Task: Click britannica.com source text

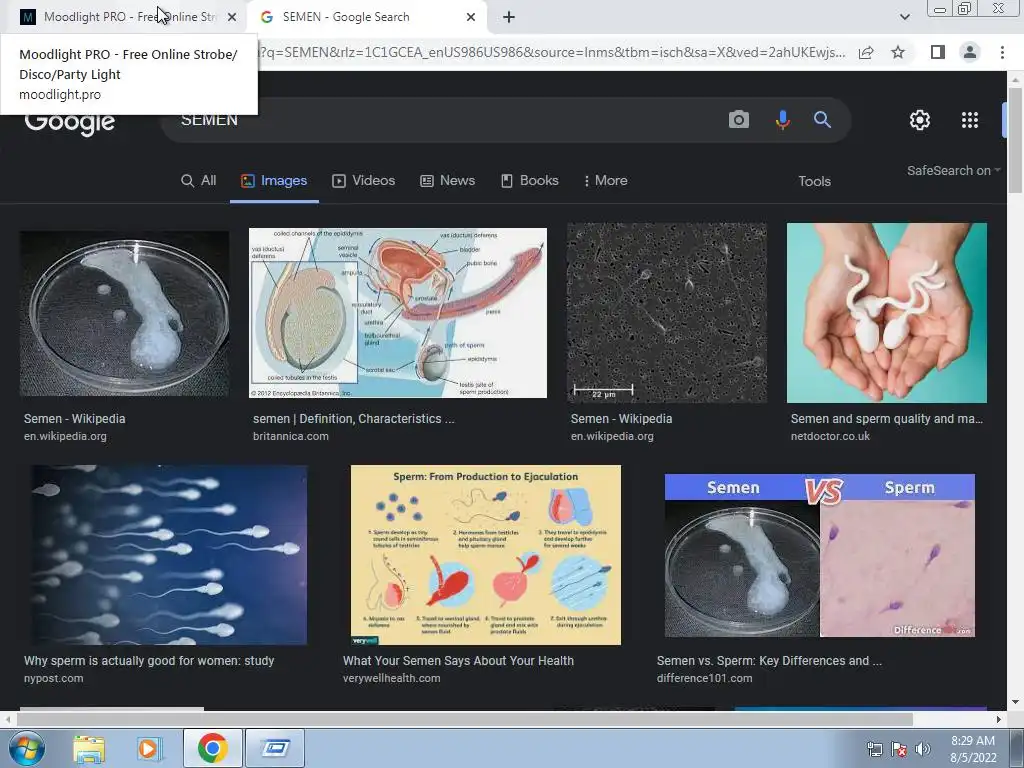Action: pos(291,436)
